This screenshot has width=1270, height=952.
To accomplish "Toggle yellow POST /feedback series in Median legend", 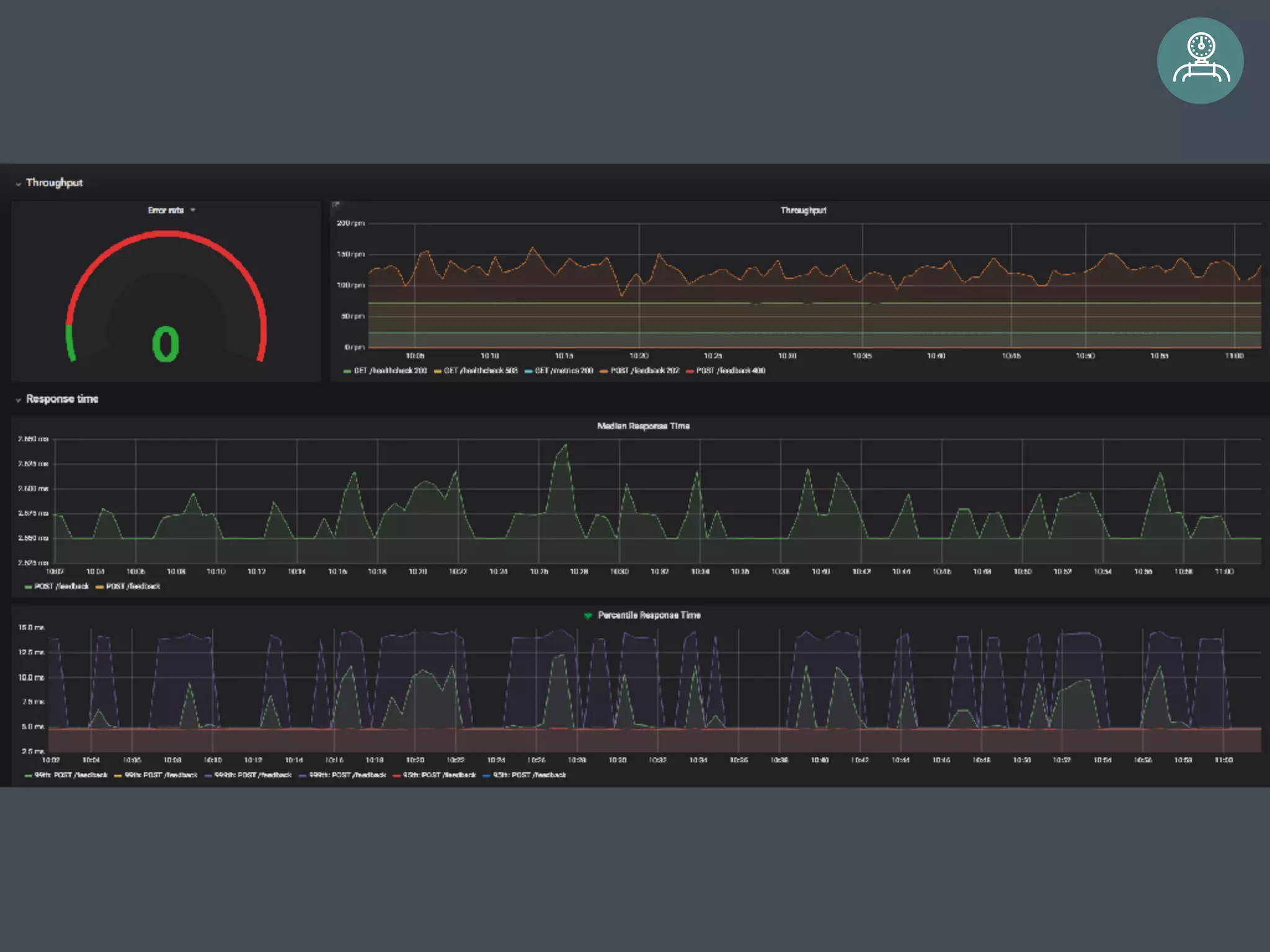I will click(132, 586).
